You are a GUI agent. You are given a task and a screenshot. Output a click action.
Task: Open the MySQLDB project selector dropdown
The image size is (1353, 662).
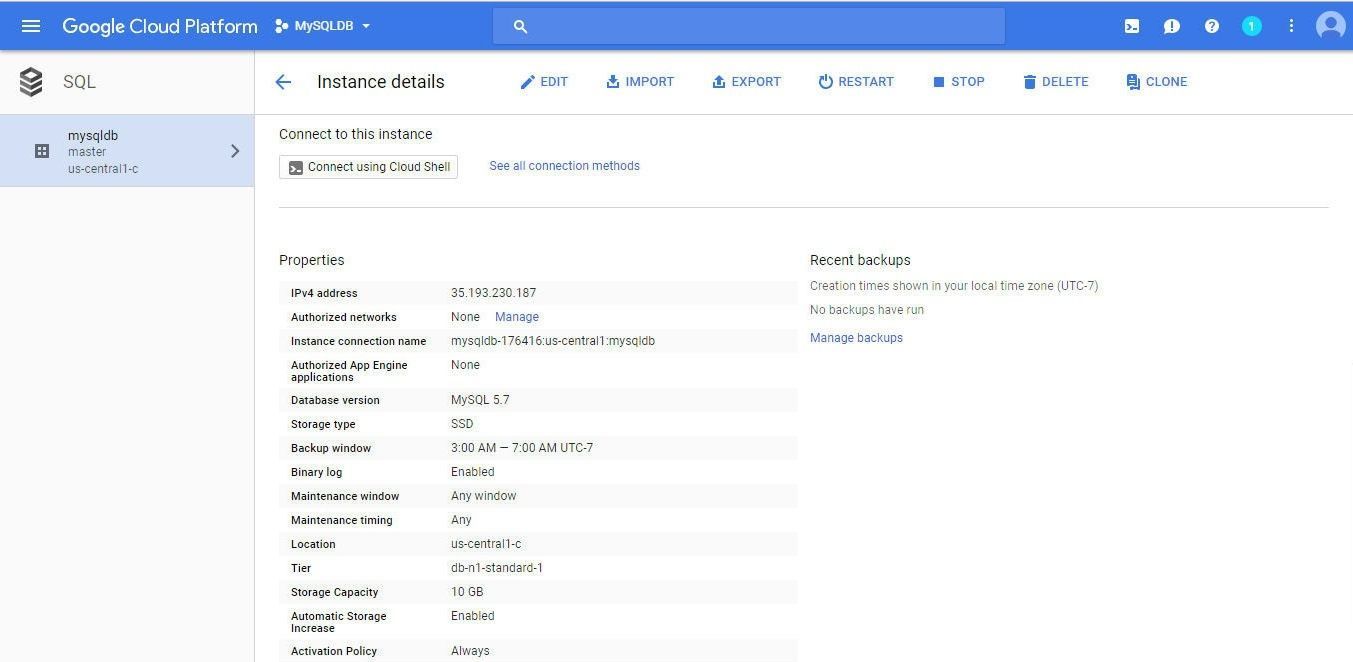click(x=322, y=26)
